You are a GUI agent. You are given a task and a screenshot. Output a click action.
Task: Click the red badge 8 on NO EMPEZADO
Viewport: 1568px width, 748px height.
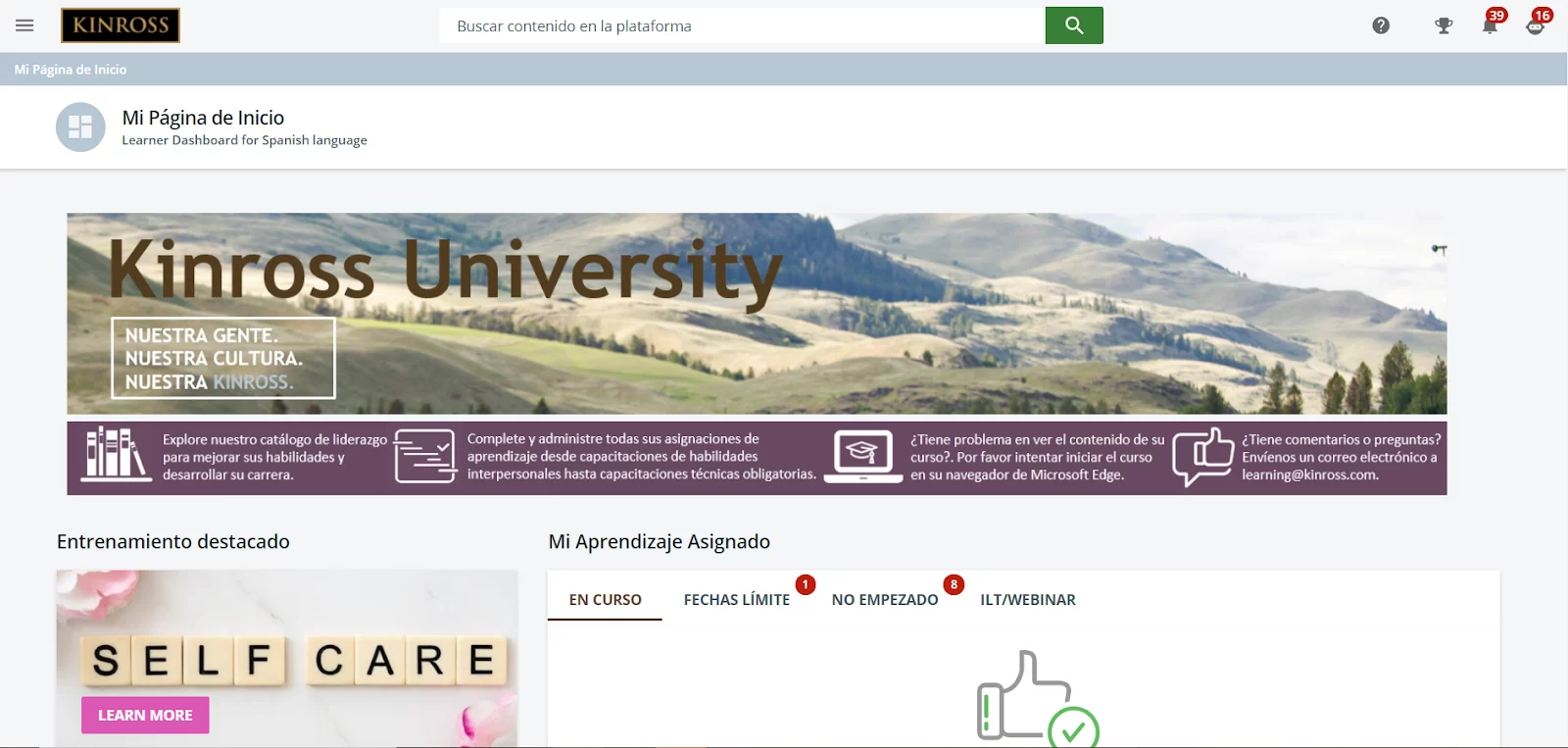(954, 584)
